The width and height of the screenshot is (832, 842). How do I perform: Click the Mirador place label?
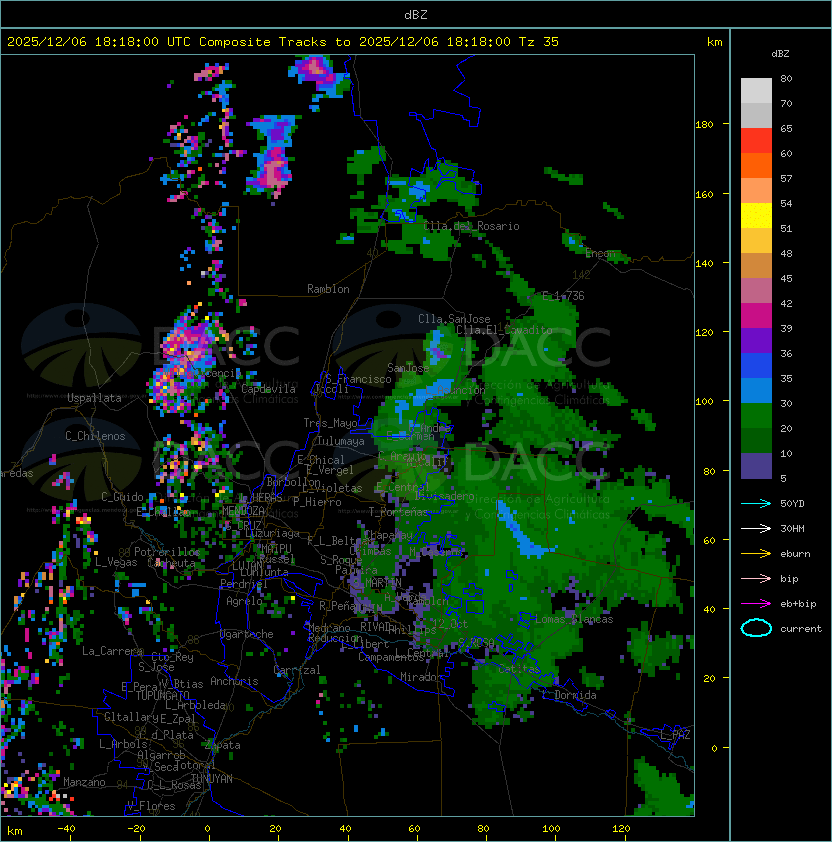coord(422,677)
